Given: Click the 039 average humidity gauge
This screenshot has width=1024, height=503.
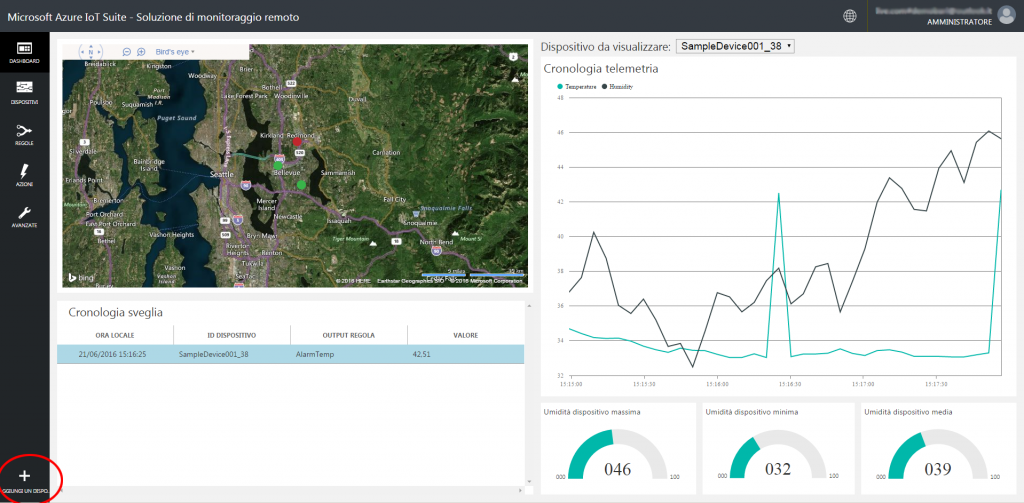Looking at the screenshot, I should pyautogui.click(x=938, y=455).
